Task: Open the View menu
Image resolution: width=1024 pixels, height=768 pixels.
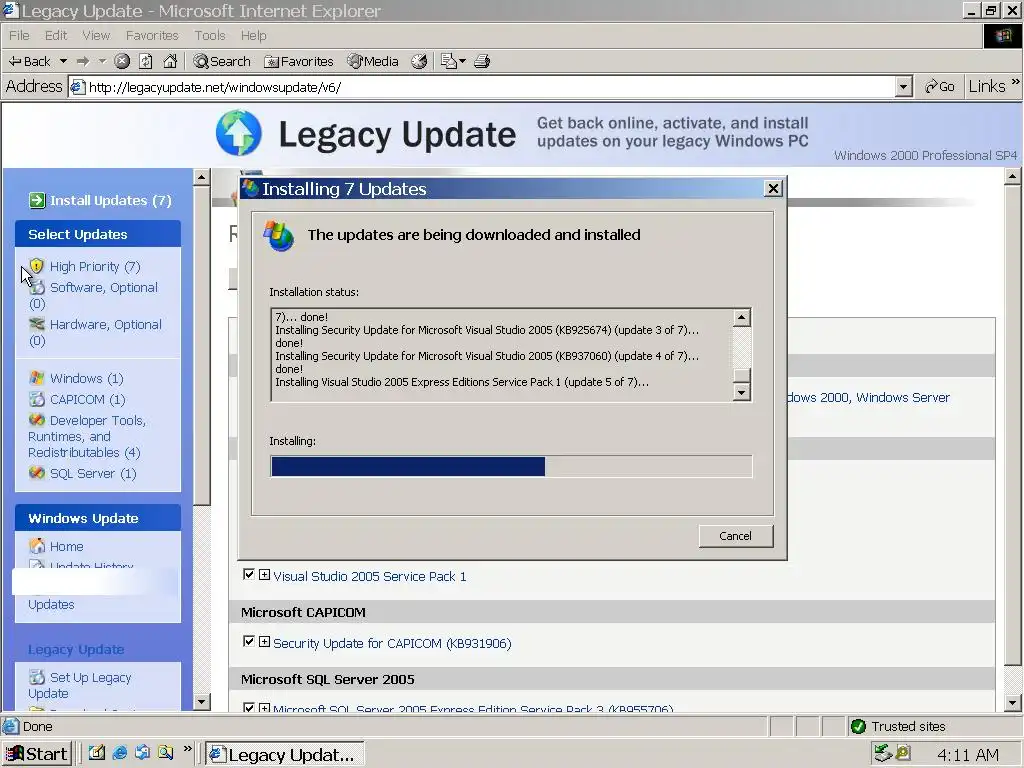Action: pyautogui.click(x=96, y=35)
